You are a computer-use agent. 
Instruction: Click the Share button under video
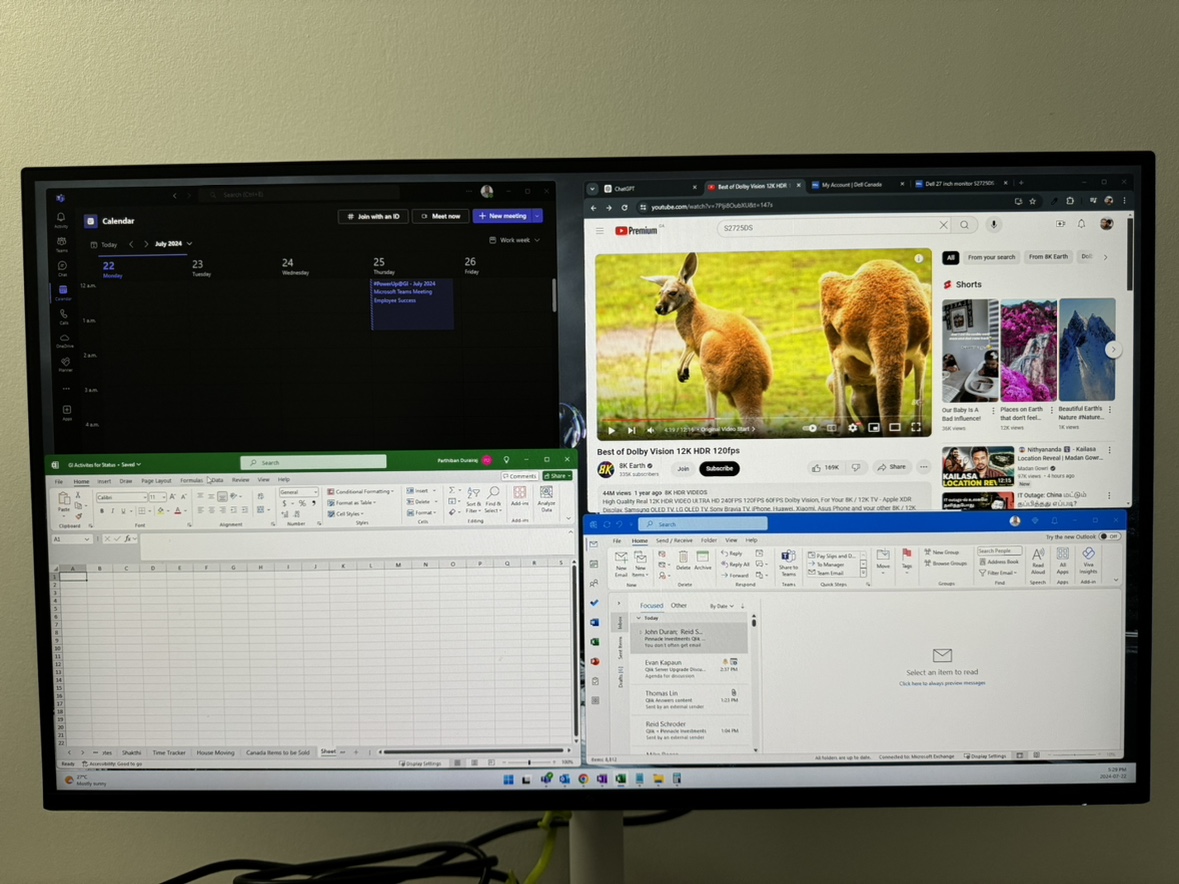click(892, 467)
